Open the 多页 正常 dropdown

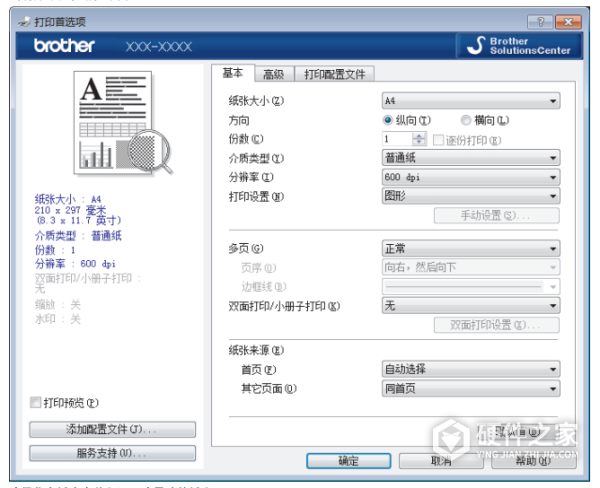pyautogui.click(x=471, y=248)
